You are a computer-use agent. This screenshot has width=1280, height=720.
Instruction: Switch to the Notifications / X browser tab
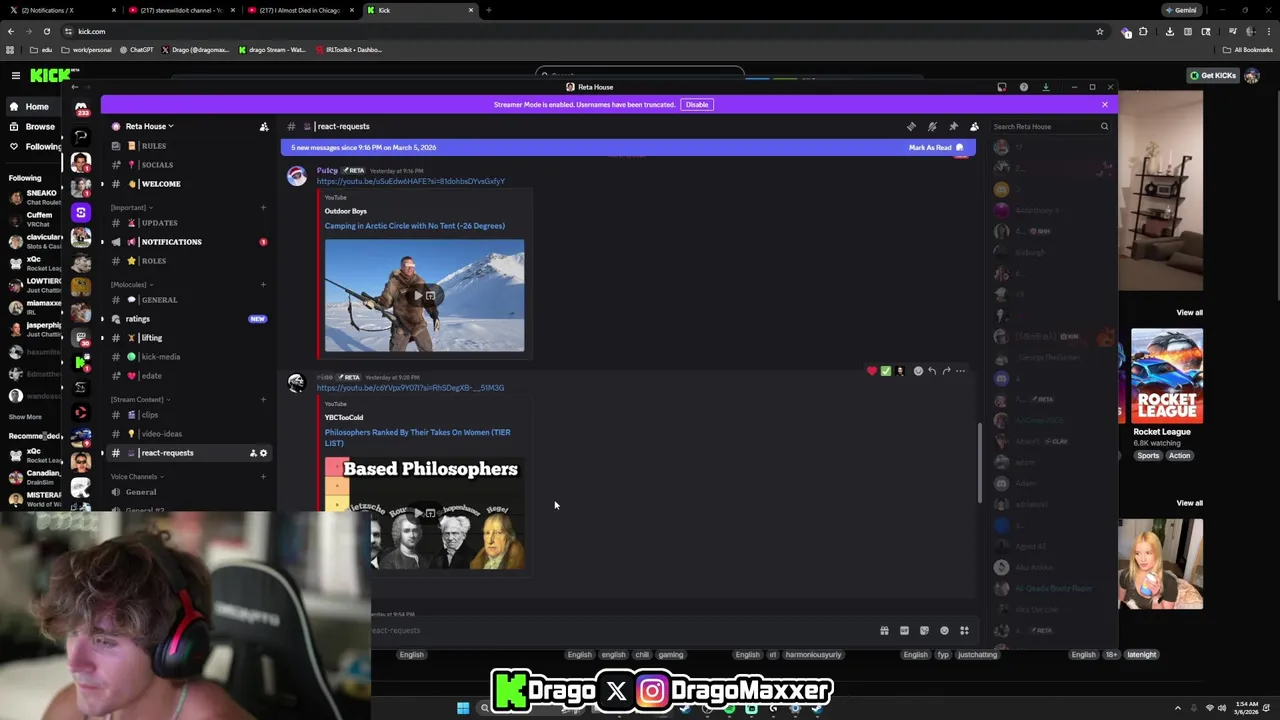[x=60, y=10]
